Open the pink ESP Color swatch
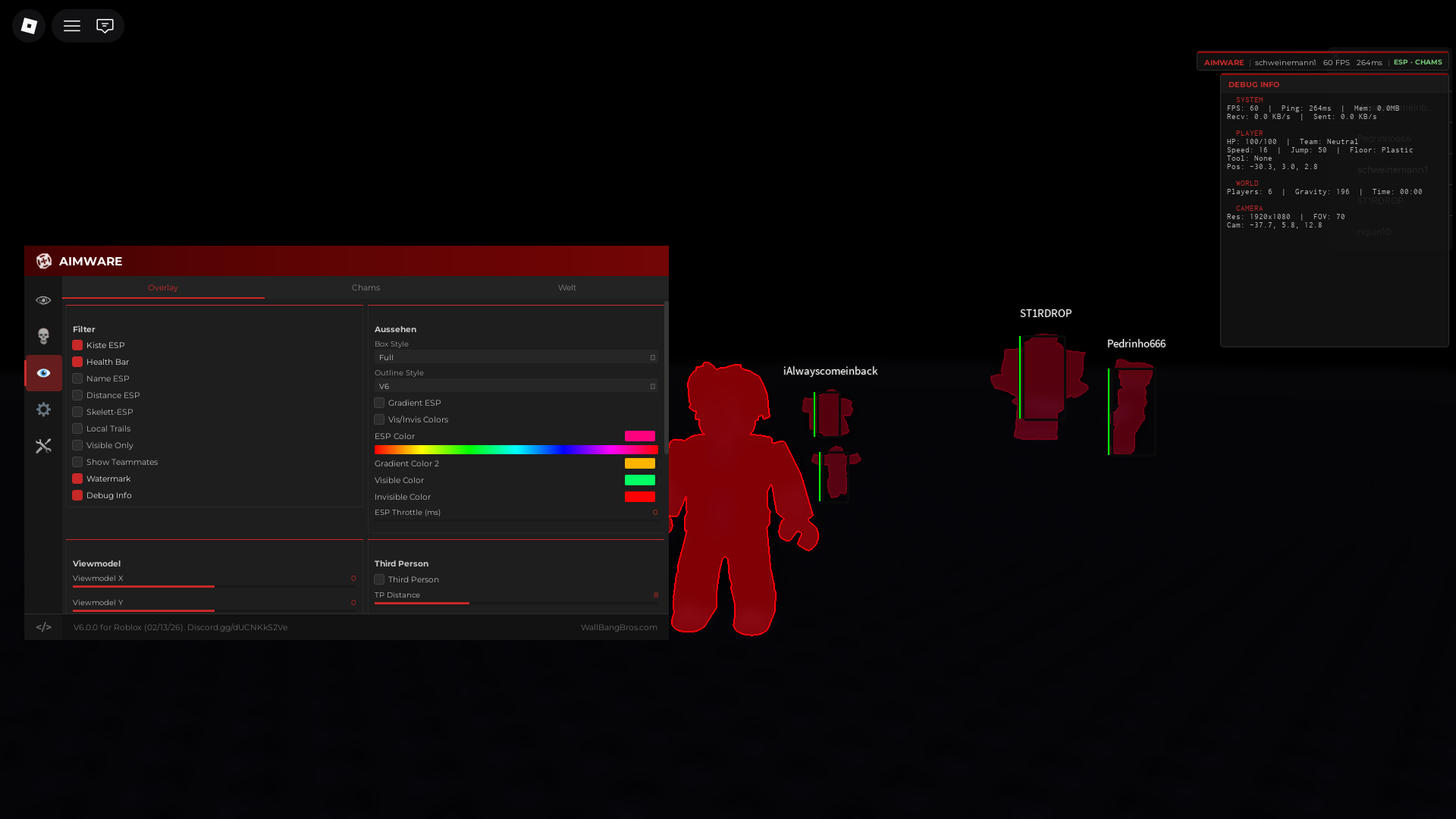The width and height of the screenshot is (1456, 819). [x=640, y=436]
